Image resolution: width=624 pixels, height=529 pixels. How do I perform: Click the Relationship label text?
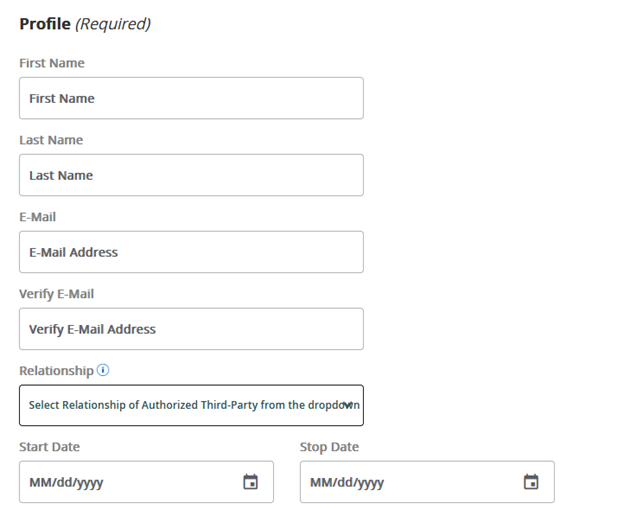pyautogui.click(x=56, y=370)
